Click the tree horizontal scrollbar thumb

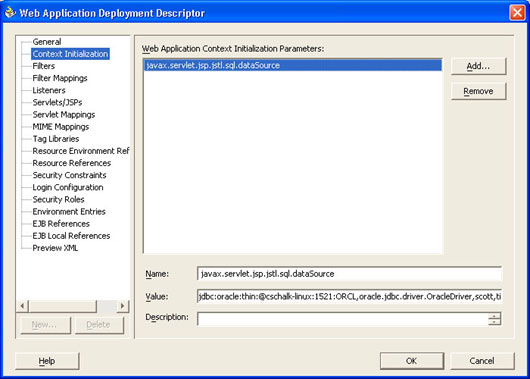point(63,306)
